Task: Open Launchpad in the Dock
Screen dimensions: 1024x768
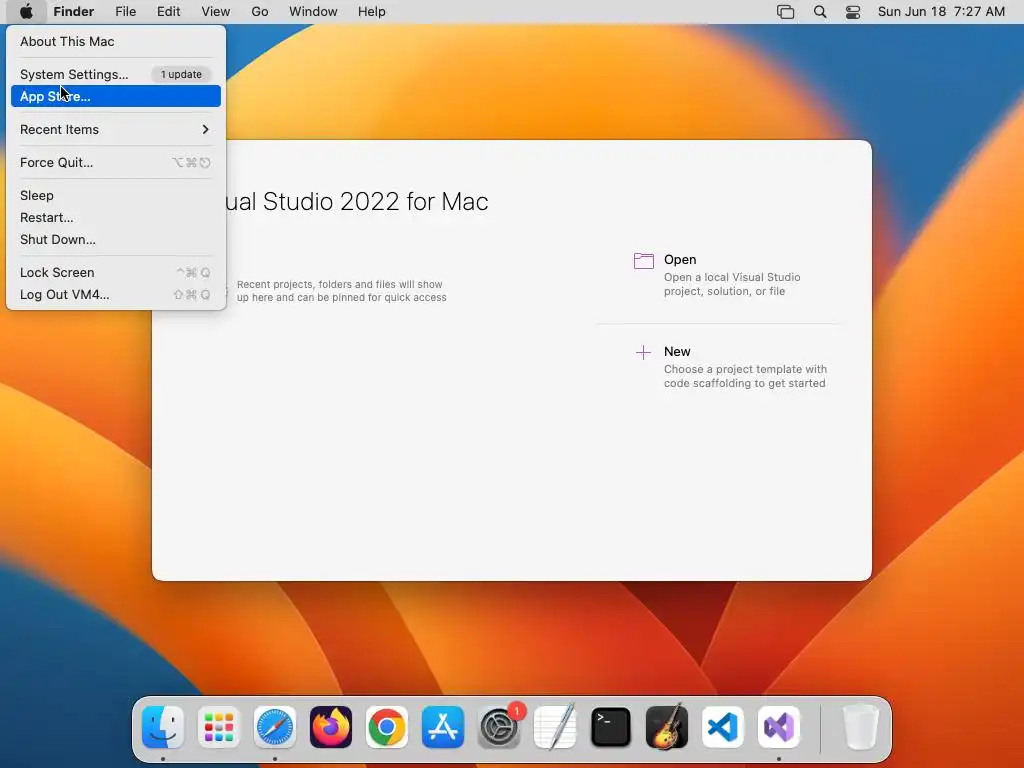Action: [219, 727]
